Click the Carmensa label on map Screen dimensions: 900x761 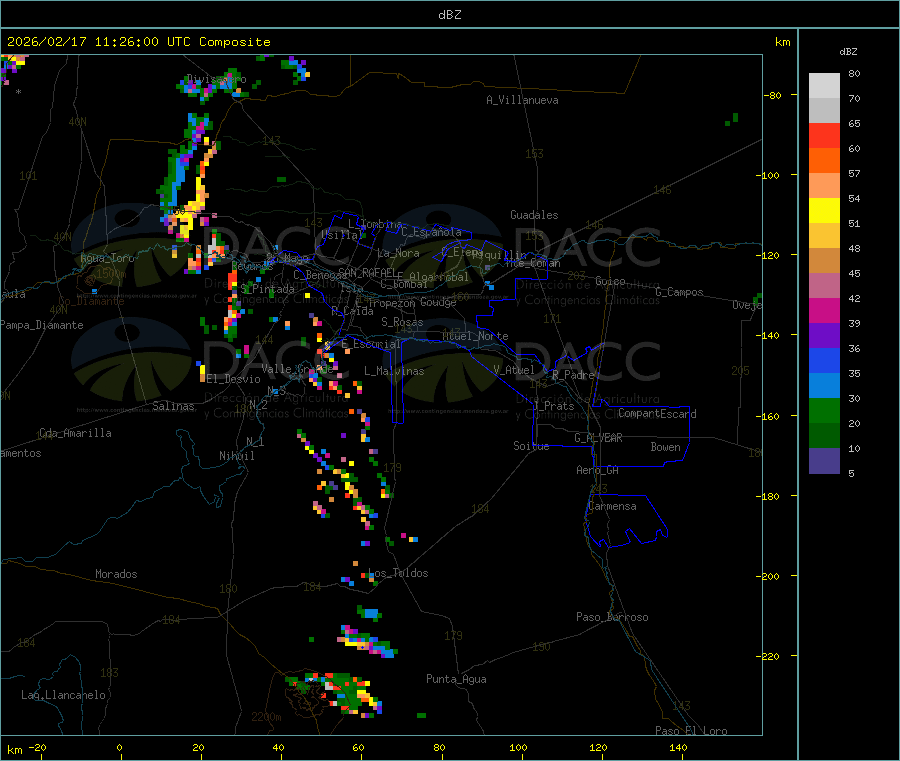click(612, 506)
